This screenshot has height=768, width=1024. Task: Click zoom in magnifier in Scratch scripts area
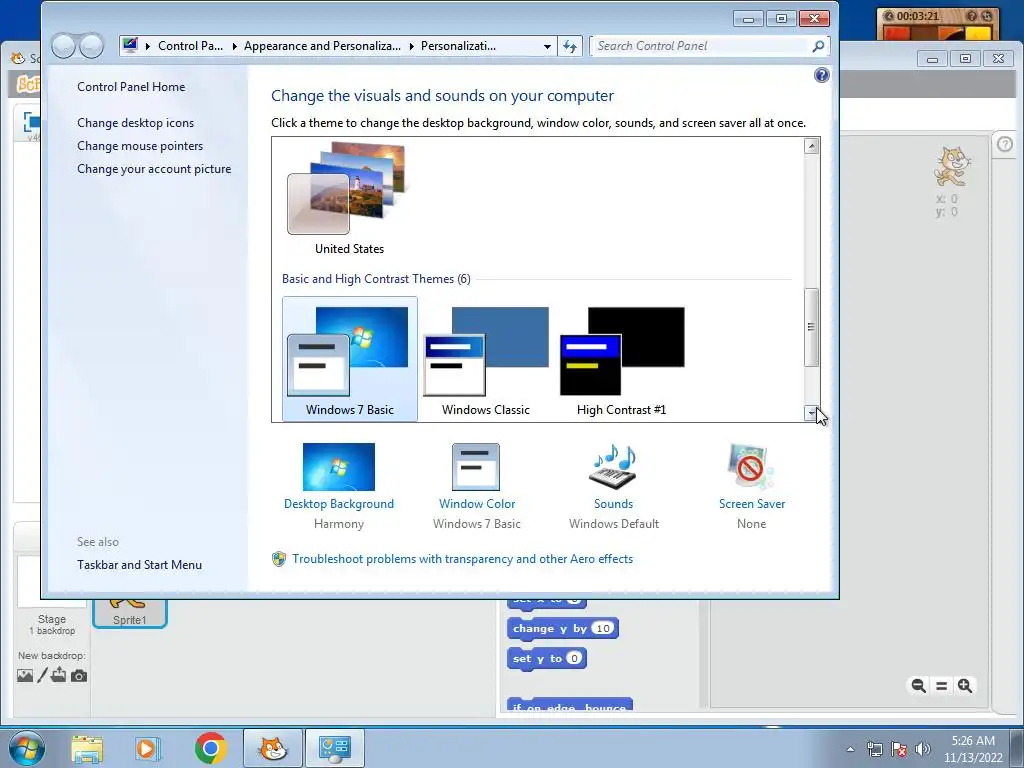click(965, 685)
